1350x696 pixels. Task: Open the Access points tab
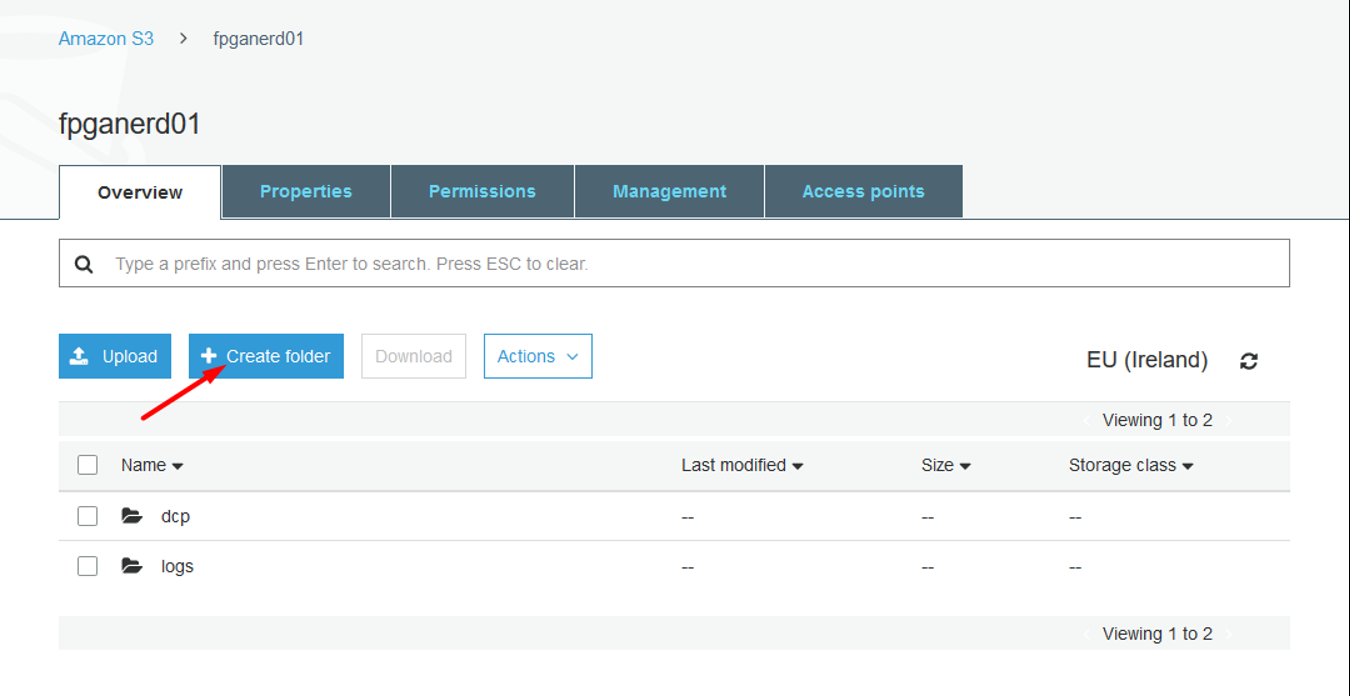(863, 191)
